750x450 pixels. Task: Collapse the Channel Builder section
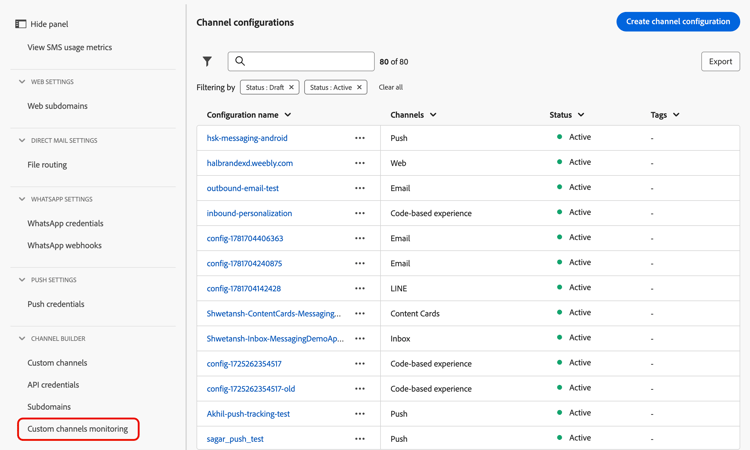tap(22, 339)
